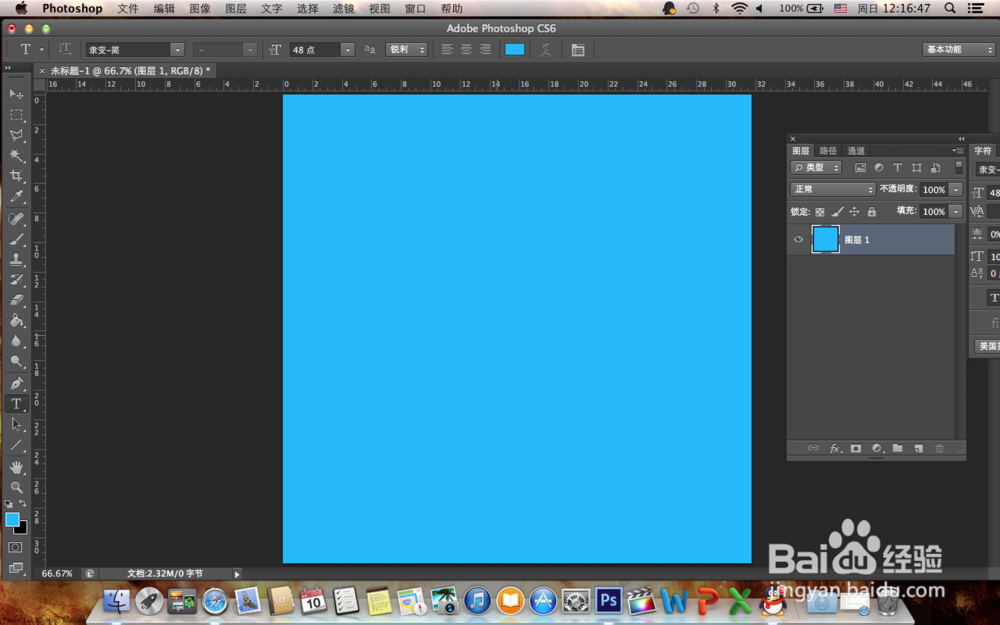1000x625 pixels.
Task: Open the anti-aliasing 锐利 dropdown
Action: pos(406,50)
